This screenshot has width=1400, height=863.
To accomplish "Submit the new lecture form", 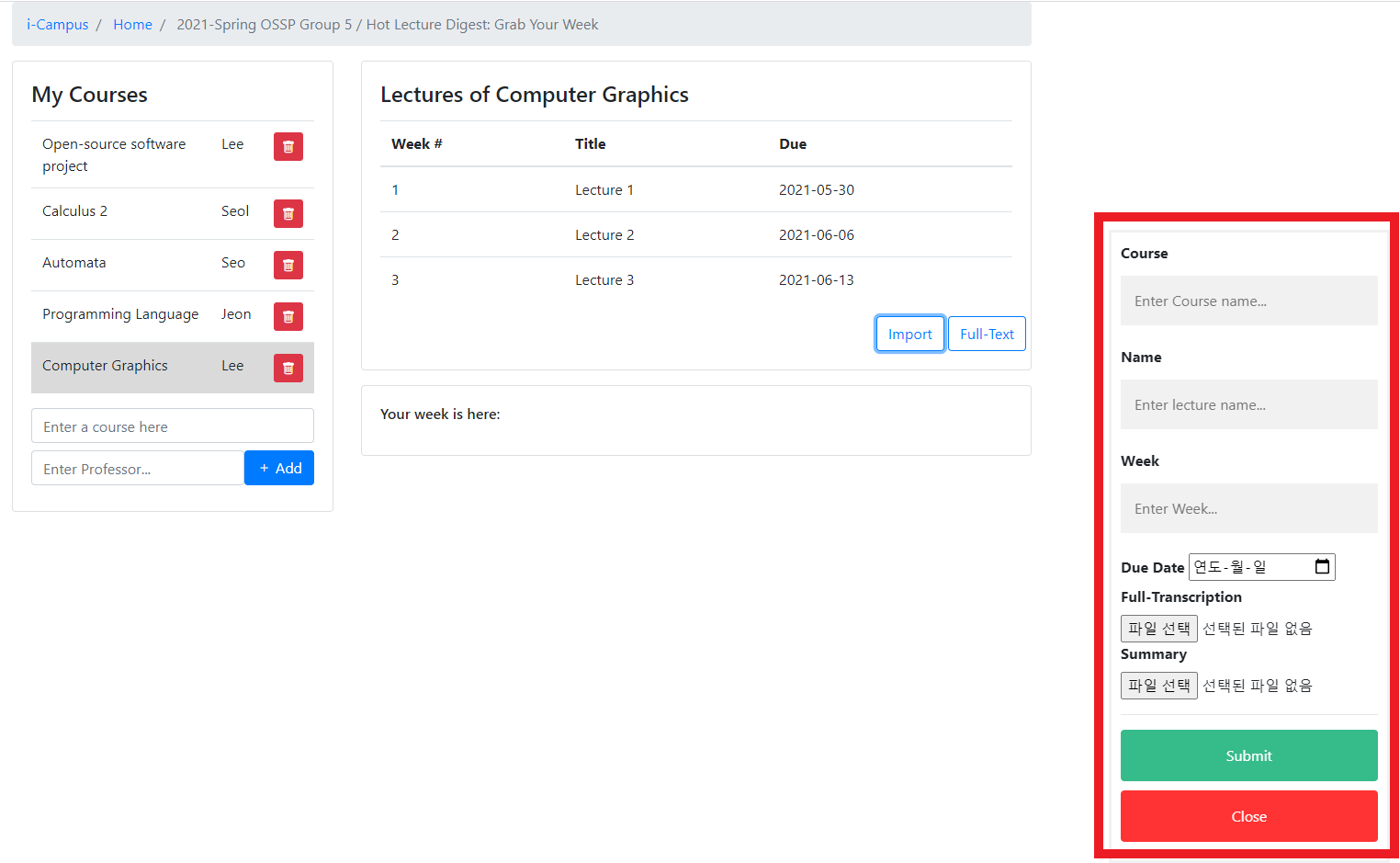I will pos(1248,755).
